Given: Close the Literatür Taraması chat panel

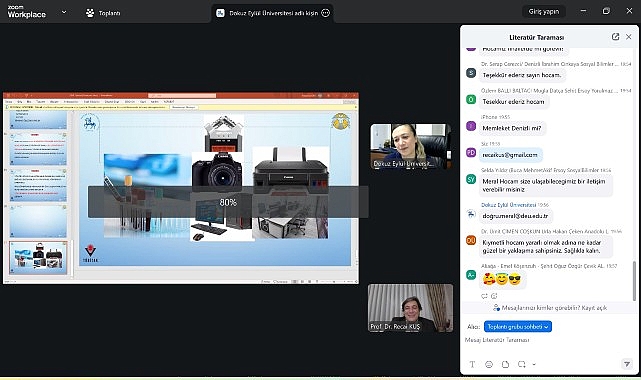Looking at the screenshot, I should point(629,37).
